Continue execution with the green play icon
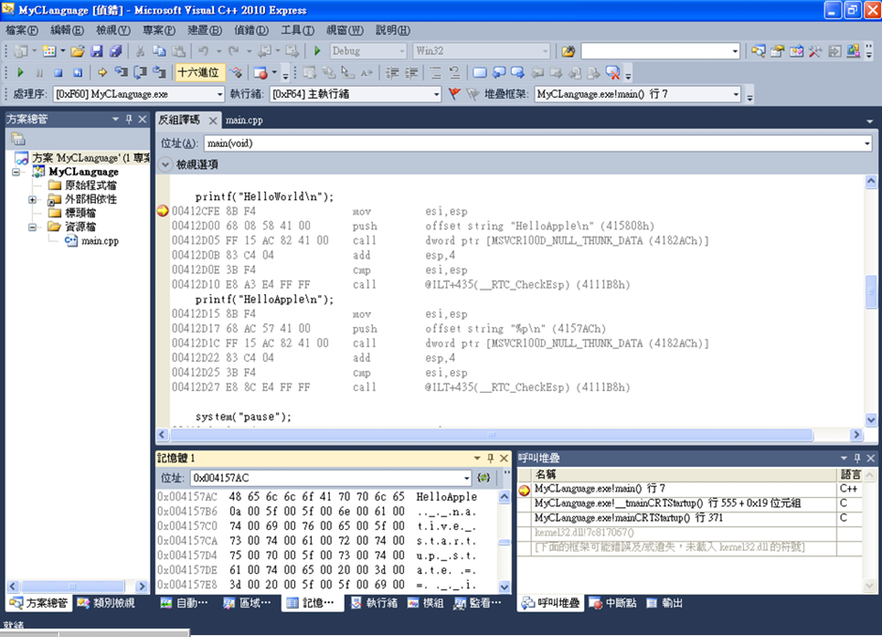The height and width of the screenshot is (637, 882). 20,73
